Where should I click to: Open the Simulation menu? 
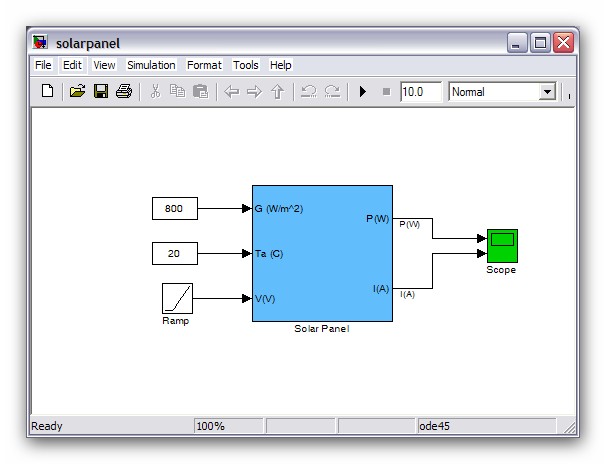[x=151, y=65]
